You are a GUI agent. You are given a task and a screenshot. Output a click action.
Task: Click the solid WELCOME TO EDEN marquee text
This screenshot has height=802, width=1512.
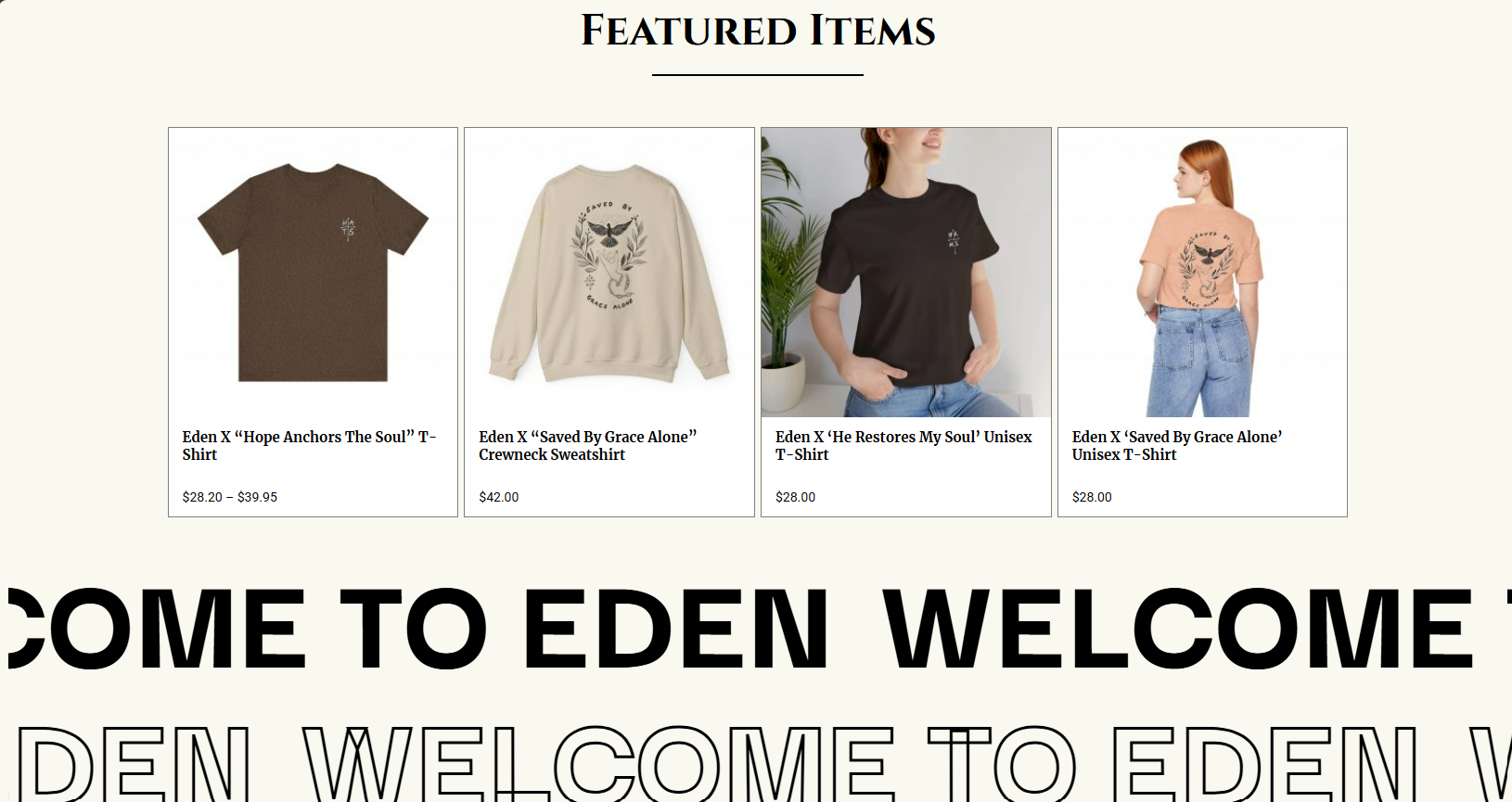[756, 629]
